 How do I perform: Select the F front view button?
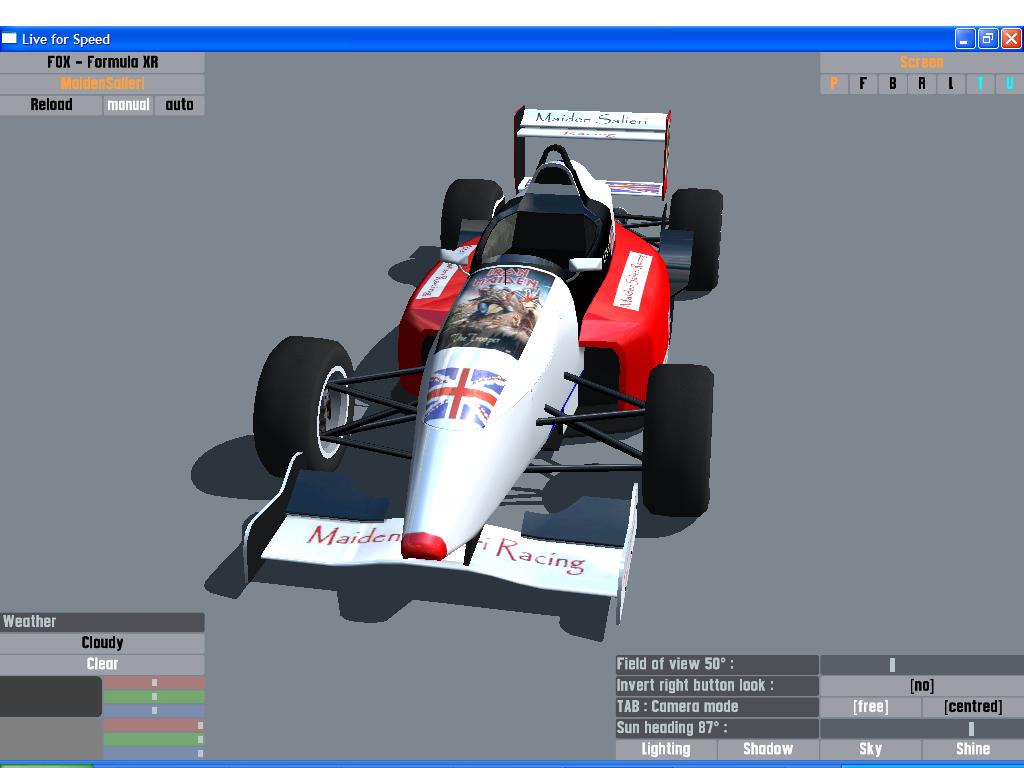(863, 84)
